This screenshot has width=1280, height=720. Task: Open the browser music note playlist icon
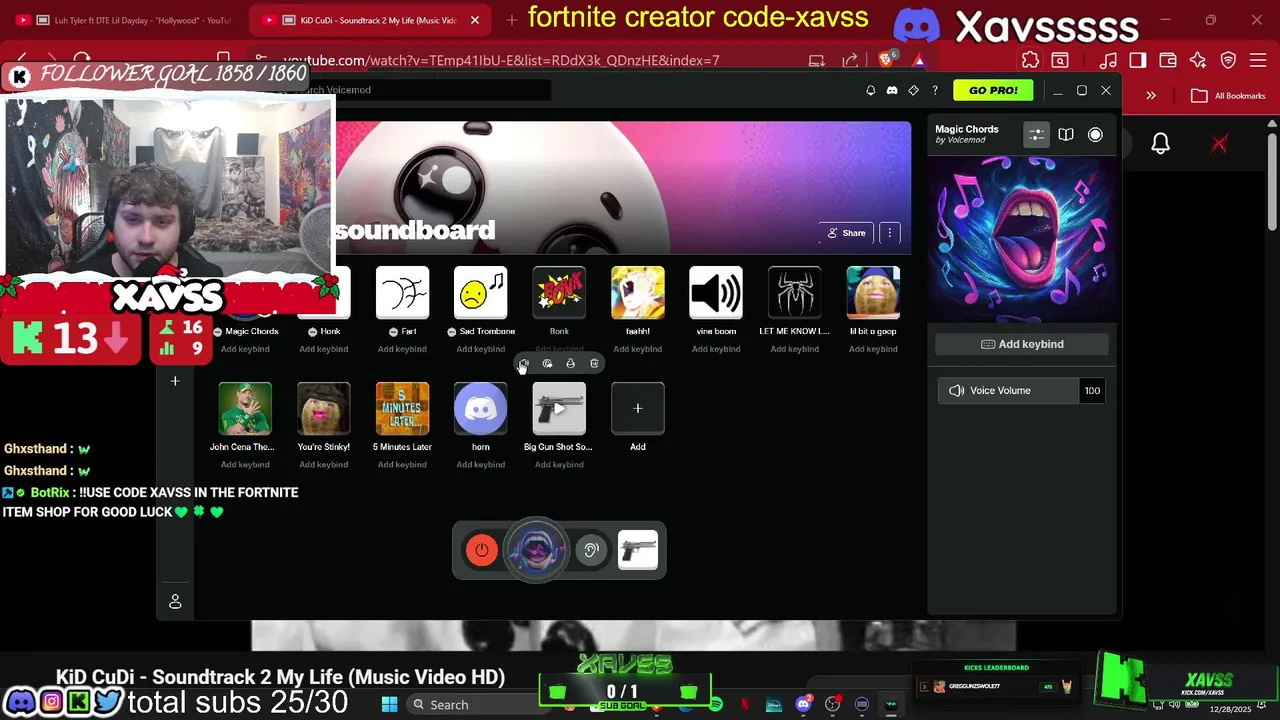click(x=1109, y=60)
